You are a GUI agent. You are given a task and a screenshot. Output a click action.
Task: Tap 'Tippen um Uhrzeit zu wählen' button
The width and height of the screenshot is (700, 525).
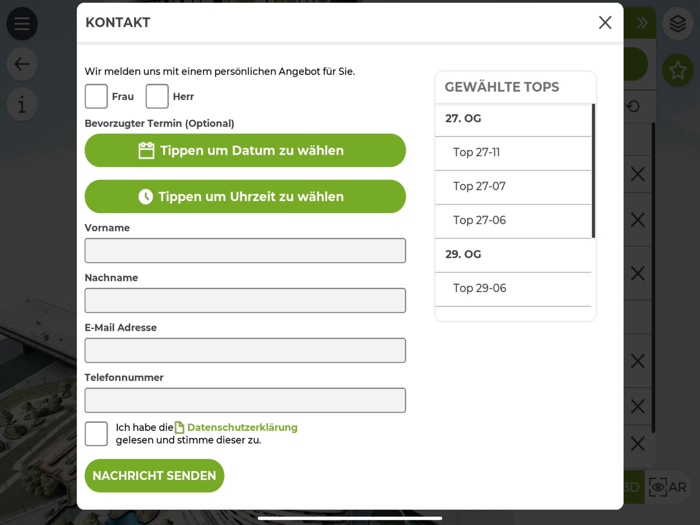[x=245, y=196]
